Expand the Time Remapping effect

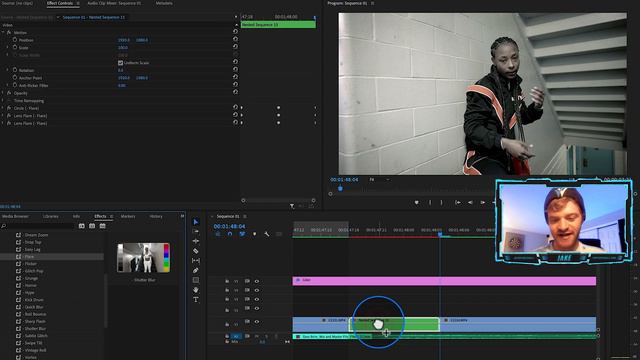pos(3,100)
